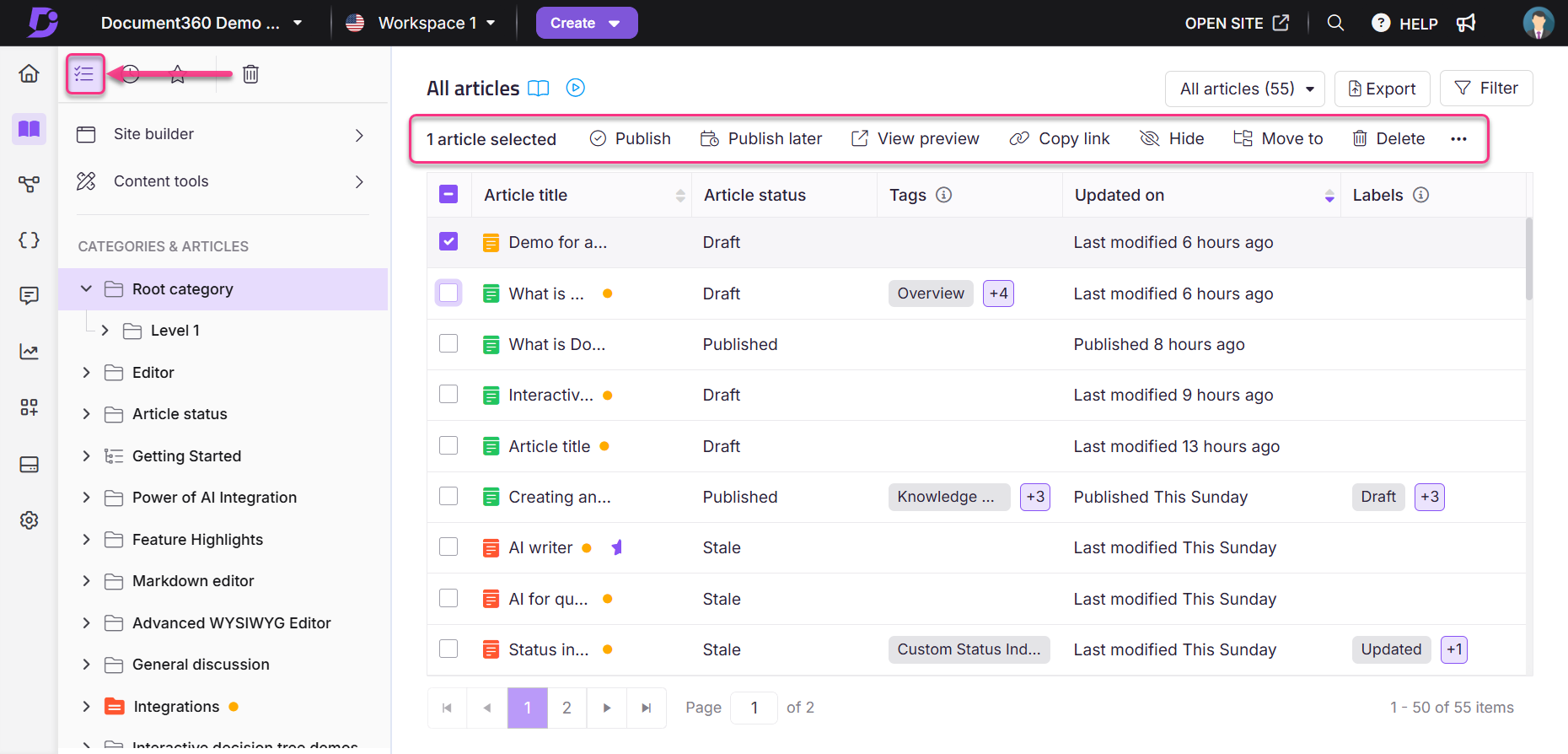Open the Drive storage icon in sidebar
The image size is (1568, 754).
[29, 465]
